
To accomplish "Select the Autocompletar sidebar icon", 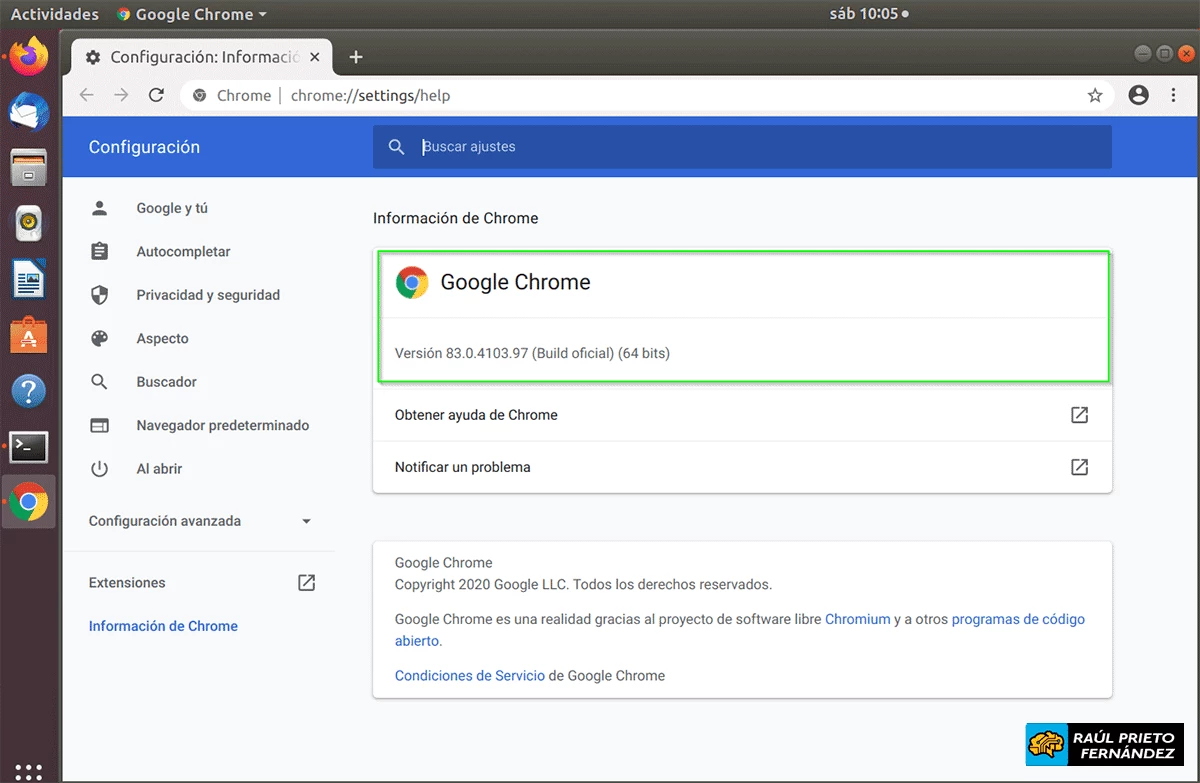I will pyautogui.click(x=100, y=251).
